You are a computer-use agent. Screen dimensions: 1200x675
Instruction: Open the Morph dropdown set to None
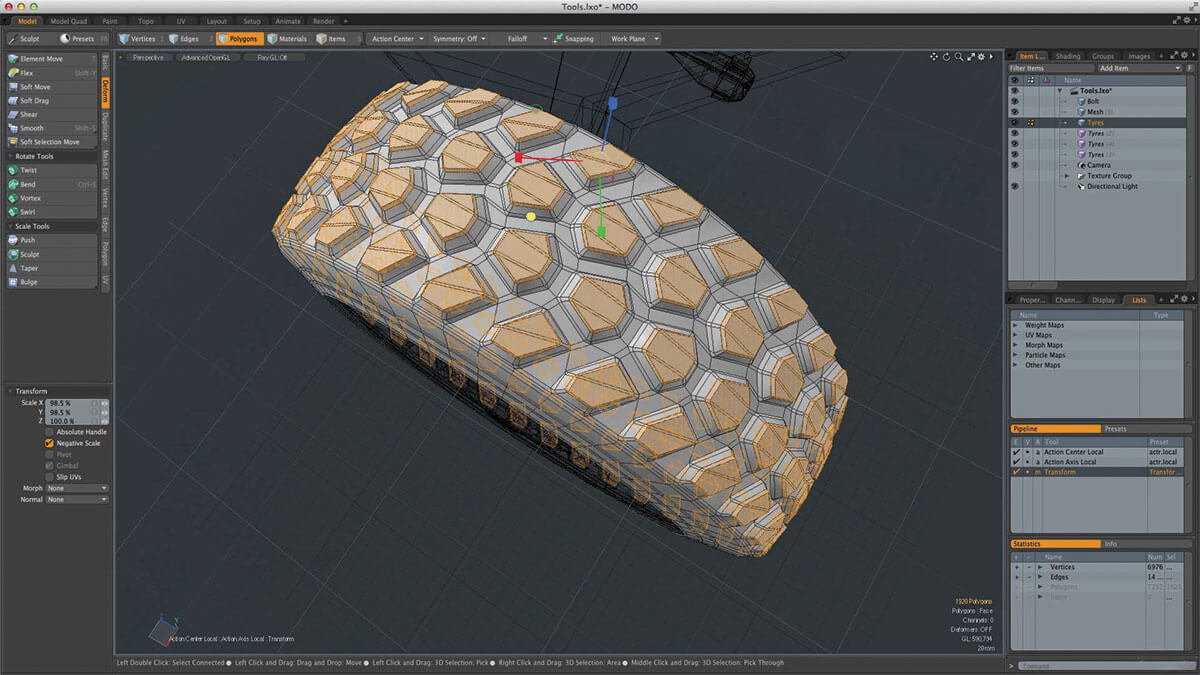tap(75, 488)
